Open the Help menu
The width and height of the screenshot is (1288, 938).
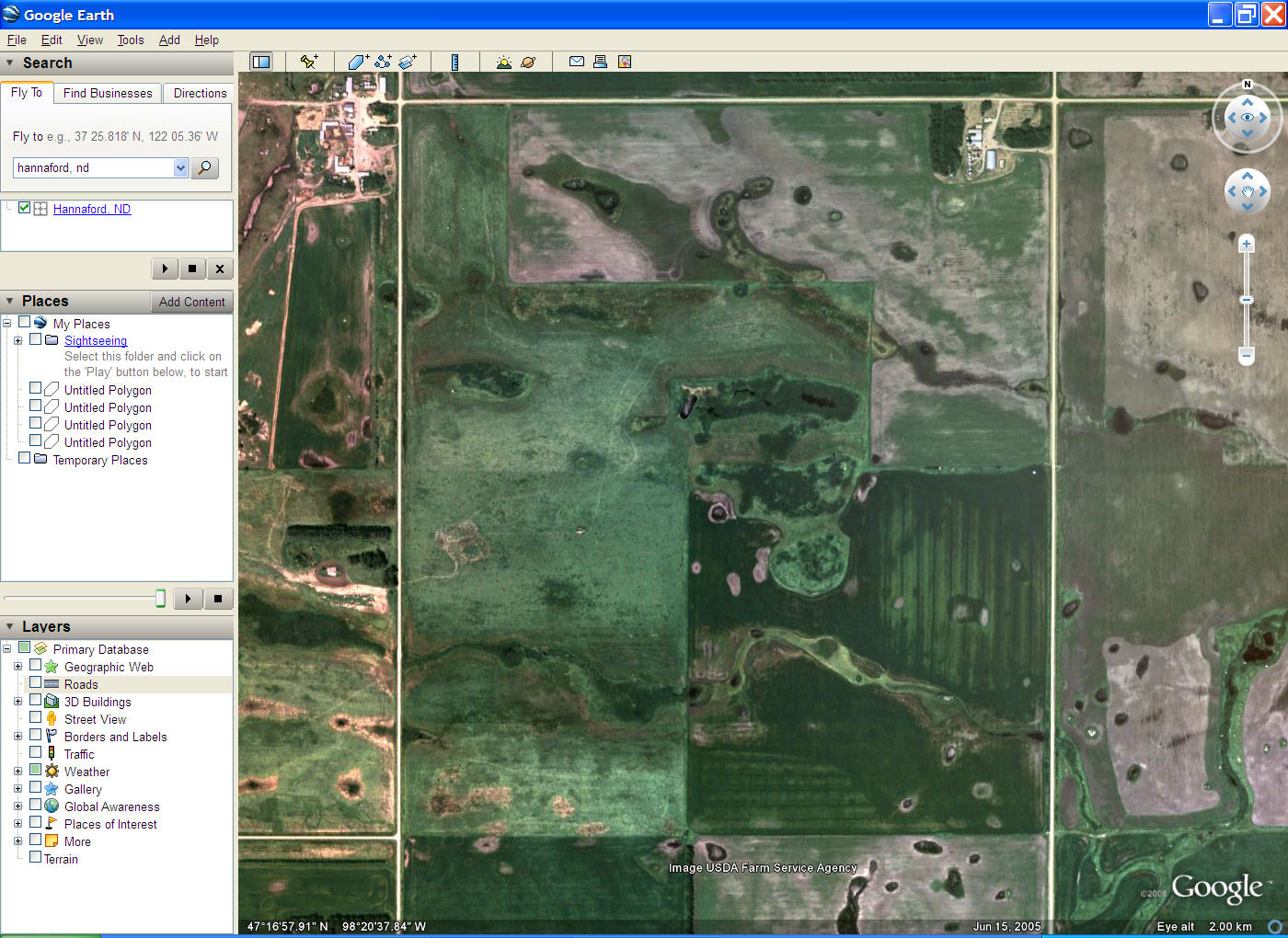point(207,40)
